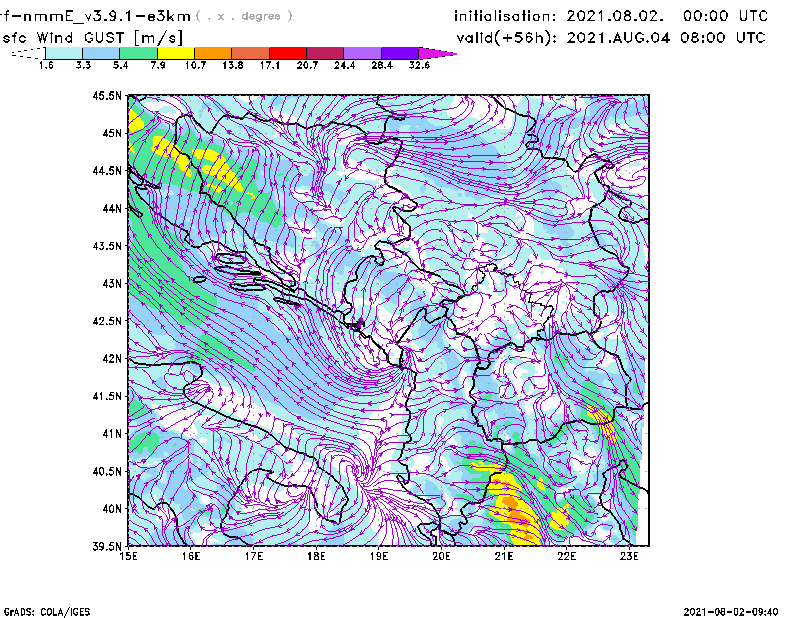Click the 'initialisation:' label
Screen dimensions: 800x618
pos(505,16)
